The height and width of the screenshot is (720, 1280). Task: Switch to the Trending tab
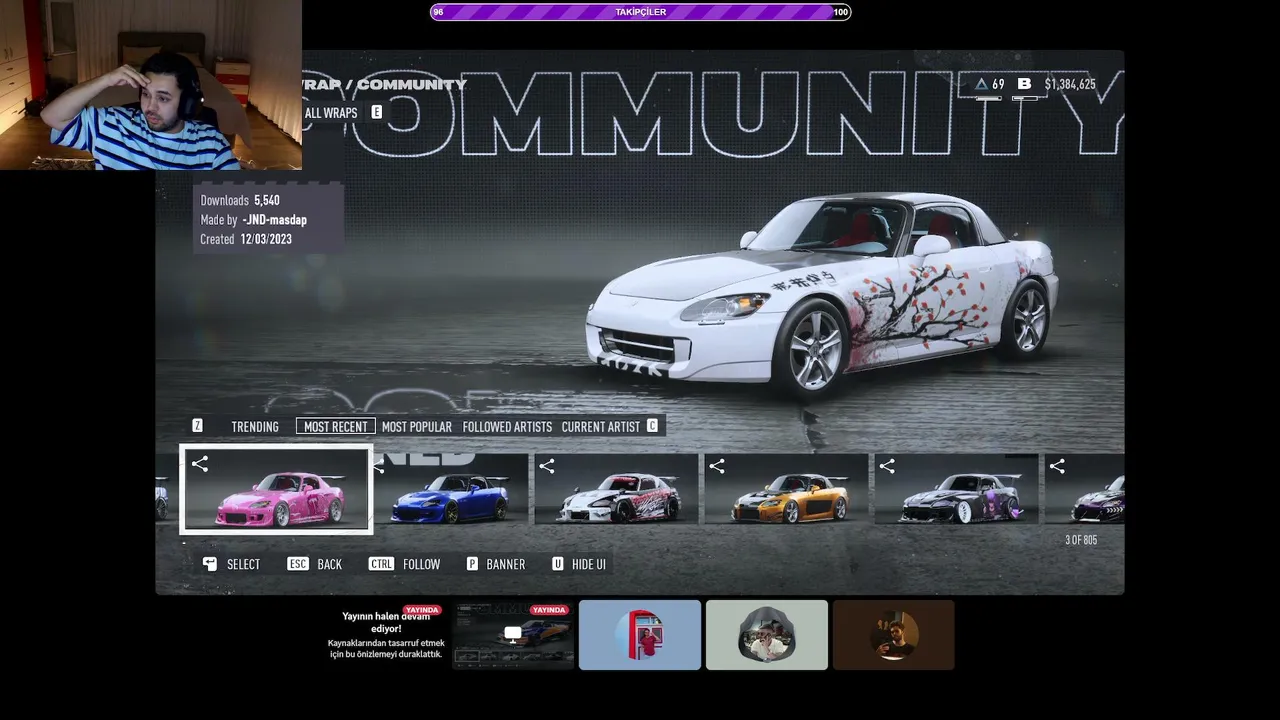coord(255,427)
